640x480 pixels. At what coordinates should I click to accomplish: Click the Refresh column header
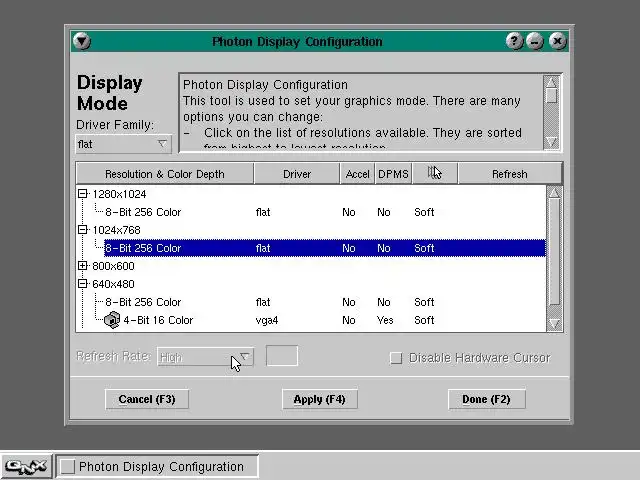coord(509,174)
